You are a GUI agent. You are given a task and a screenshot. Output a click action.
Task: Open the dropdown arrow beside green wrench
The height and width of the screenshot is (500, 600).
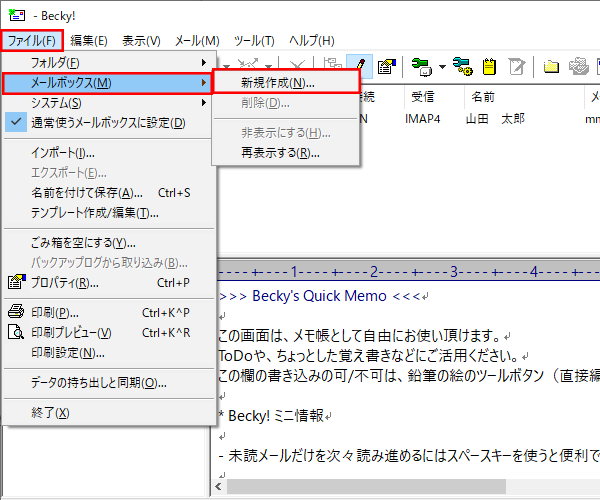tap(442, 67)
